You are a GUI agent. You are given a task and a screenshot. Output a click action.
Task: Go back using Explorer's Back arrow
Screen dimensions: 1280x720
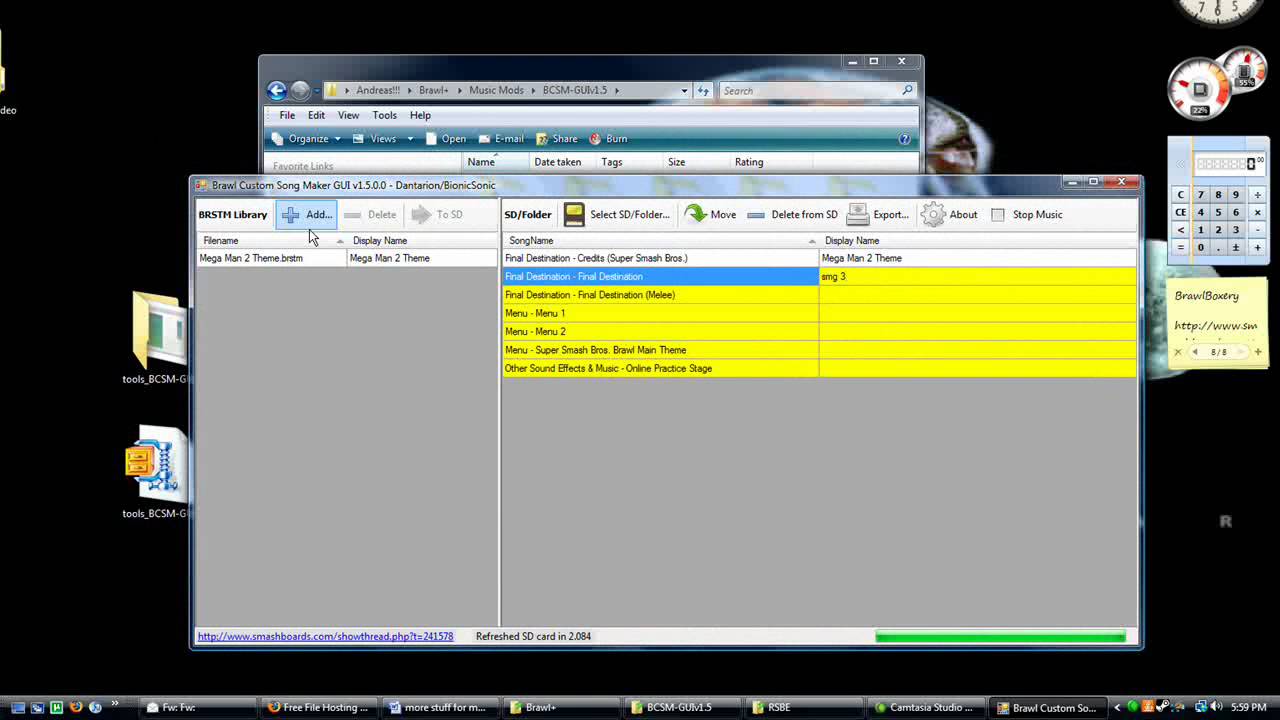pos(277,91)
